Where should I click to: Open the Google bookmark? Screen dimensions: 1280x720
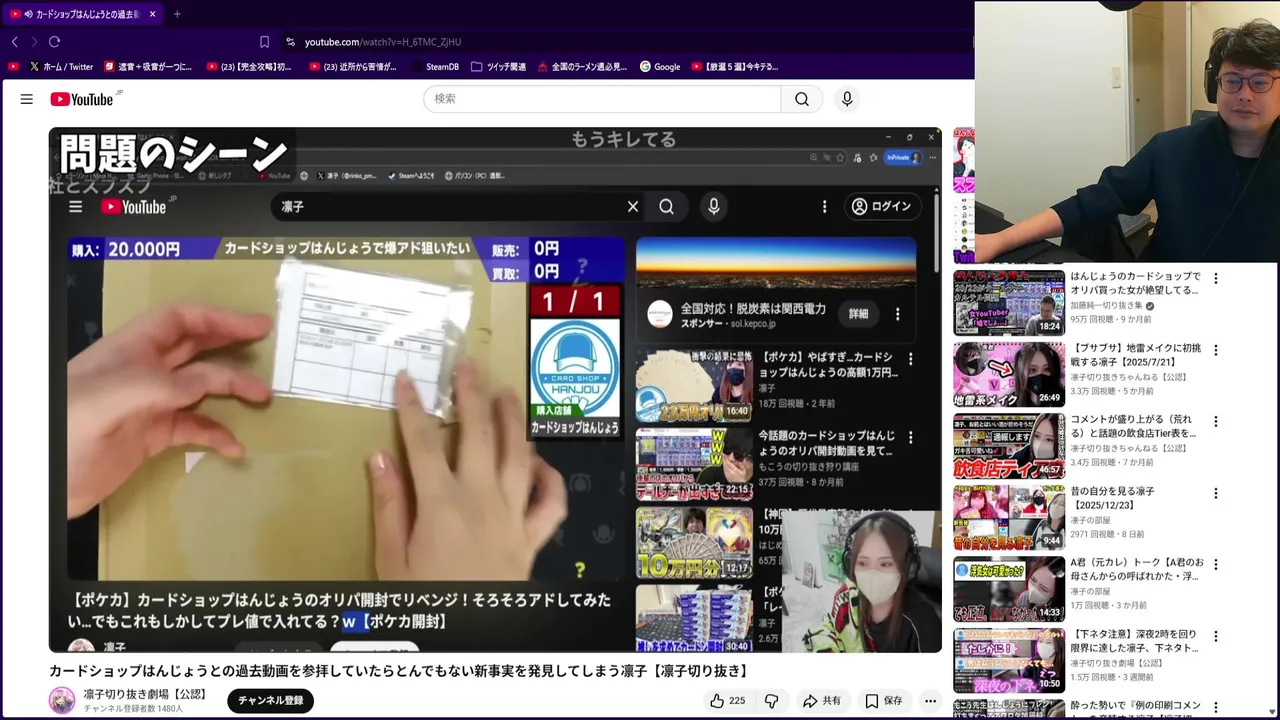660,67
